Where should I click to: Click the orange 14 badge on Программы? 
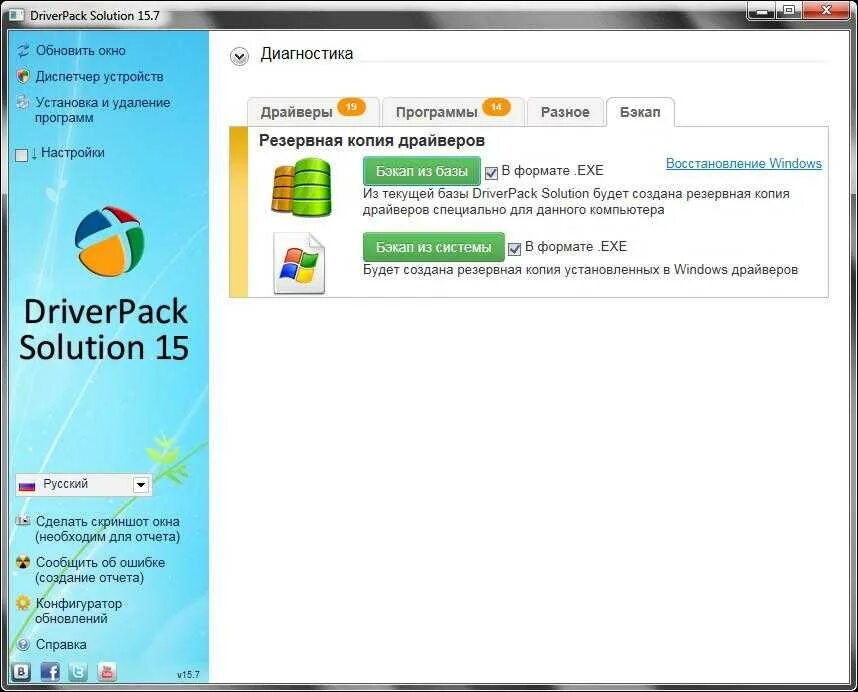496,107
